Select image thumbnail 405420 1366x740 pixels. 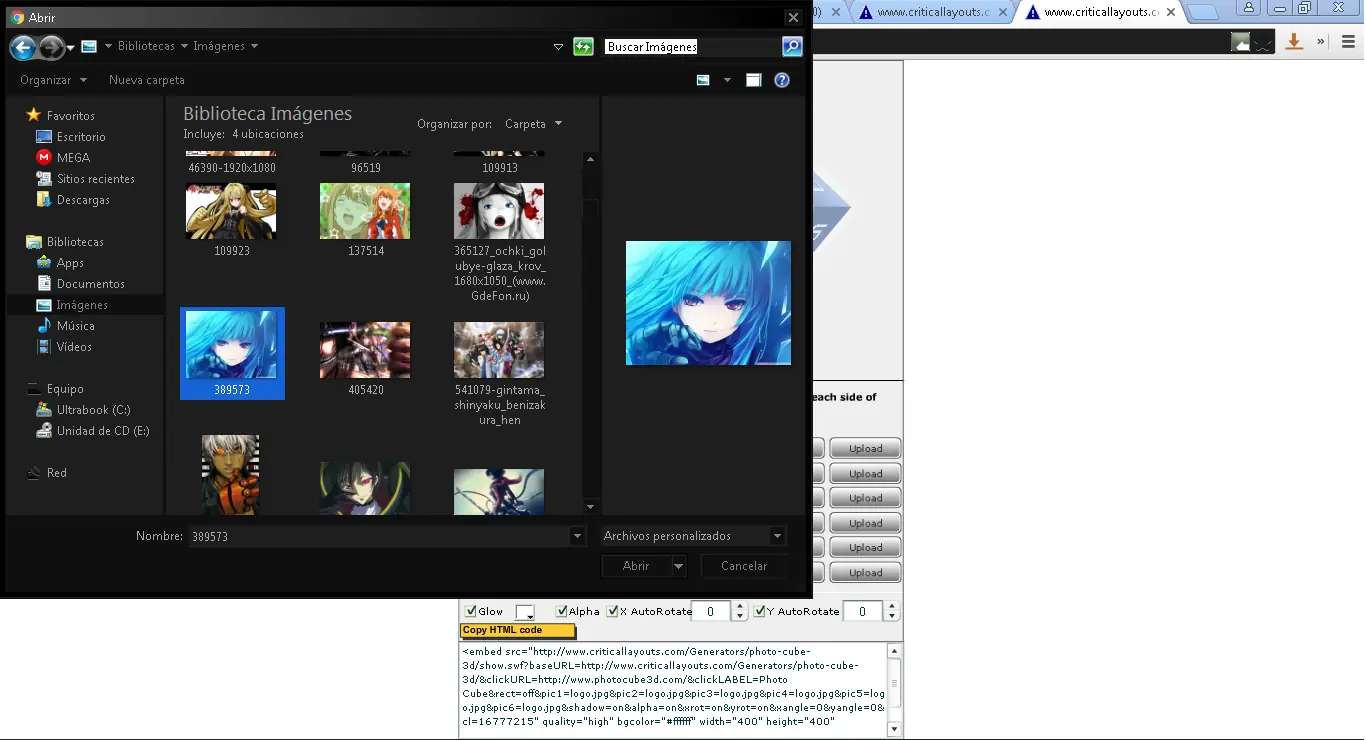coord(365,350)
